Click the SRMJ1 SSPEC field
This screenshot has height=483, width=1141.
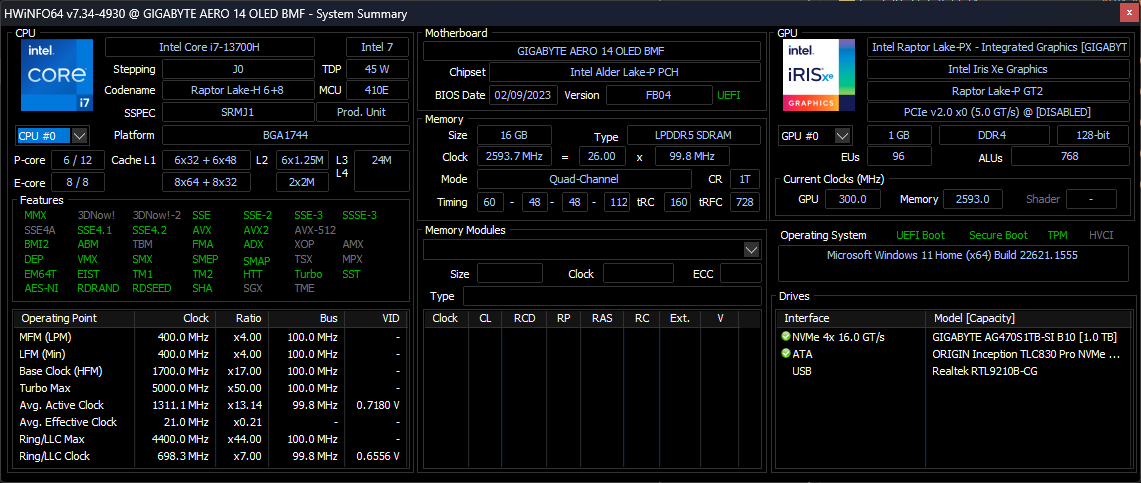point(238,113)
